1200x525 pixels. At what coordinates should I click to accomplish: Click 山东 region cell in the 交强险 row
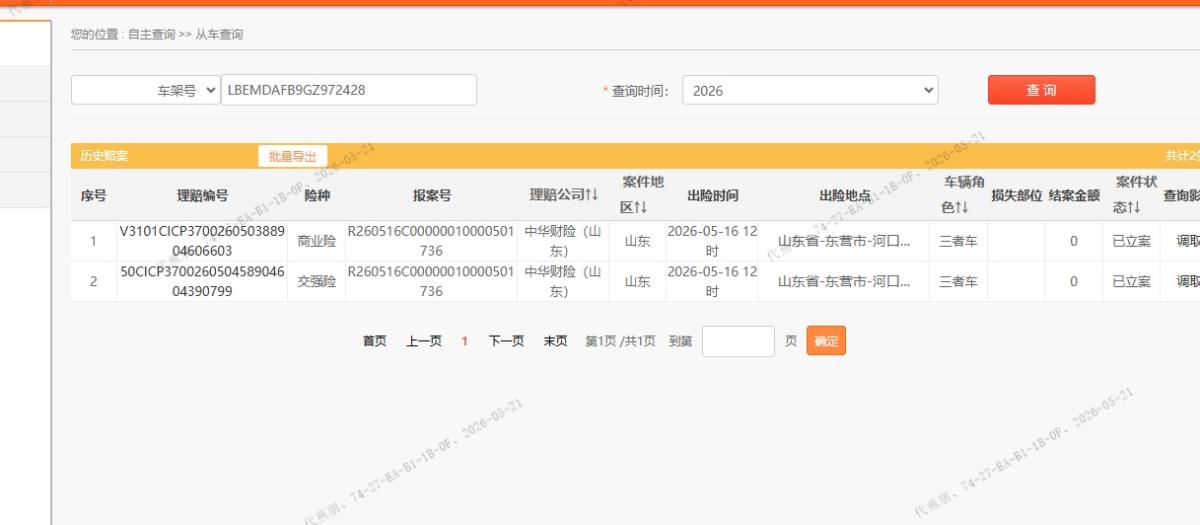pos(638,282)
